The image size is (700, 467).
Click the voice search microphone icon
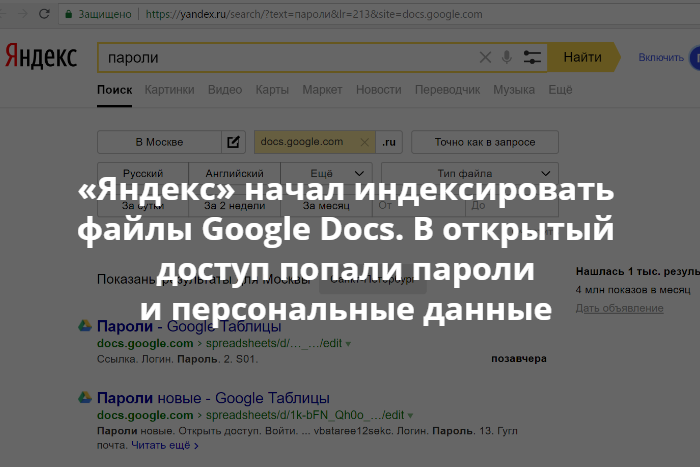(x=507, y=58)
